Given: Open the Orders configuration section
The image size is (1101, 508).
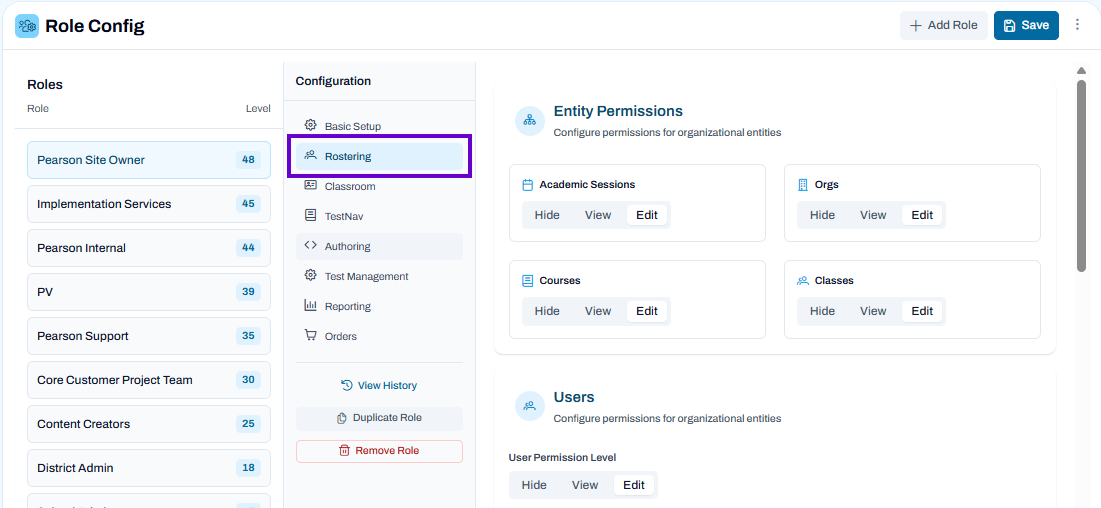Looking at the screenshot, I should pyautogui.click(x=379, y=337).
